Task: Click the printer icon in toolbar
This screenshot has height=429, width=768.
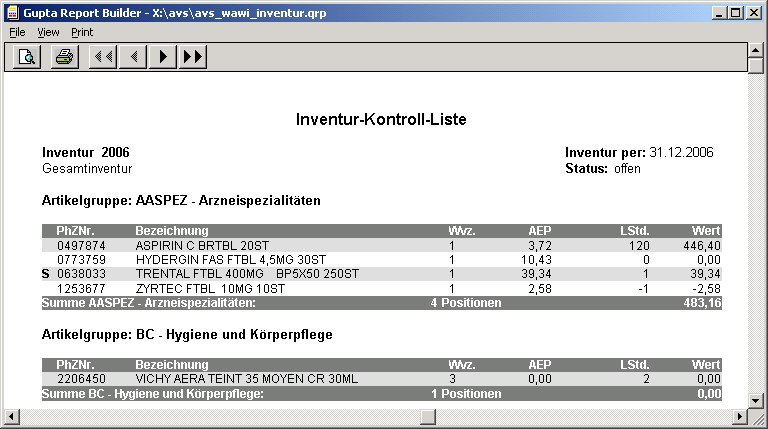Action: pos(65,57)
